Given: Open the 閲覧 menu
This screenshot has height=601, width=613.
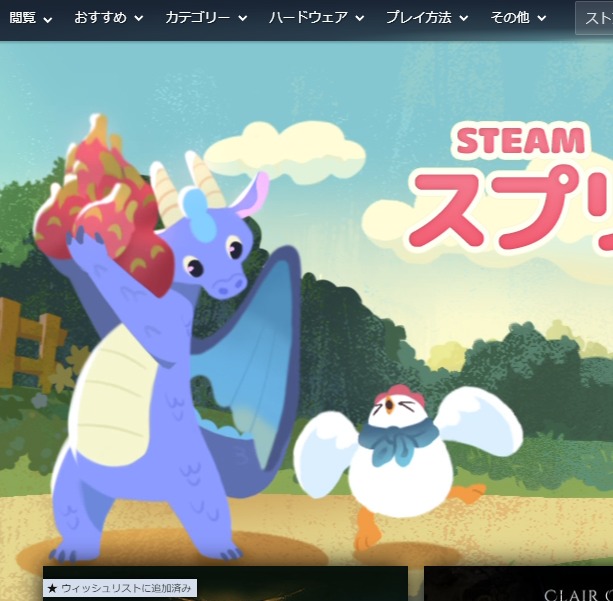Looking at the screenshot, I should pos(30,18).
